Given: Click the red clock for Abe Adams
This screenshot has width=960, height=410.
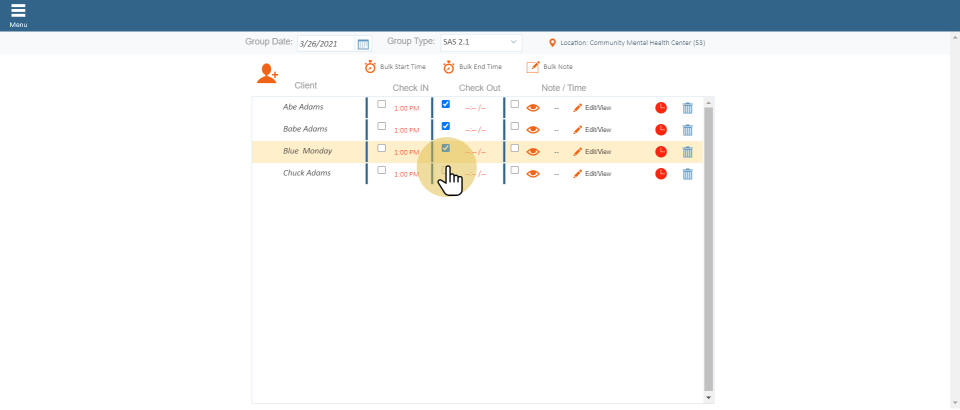Looking at the screenshot, I should [661, 108].
